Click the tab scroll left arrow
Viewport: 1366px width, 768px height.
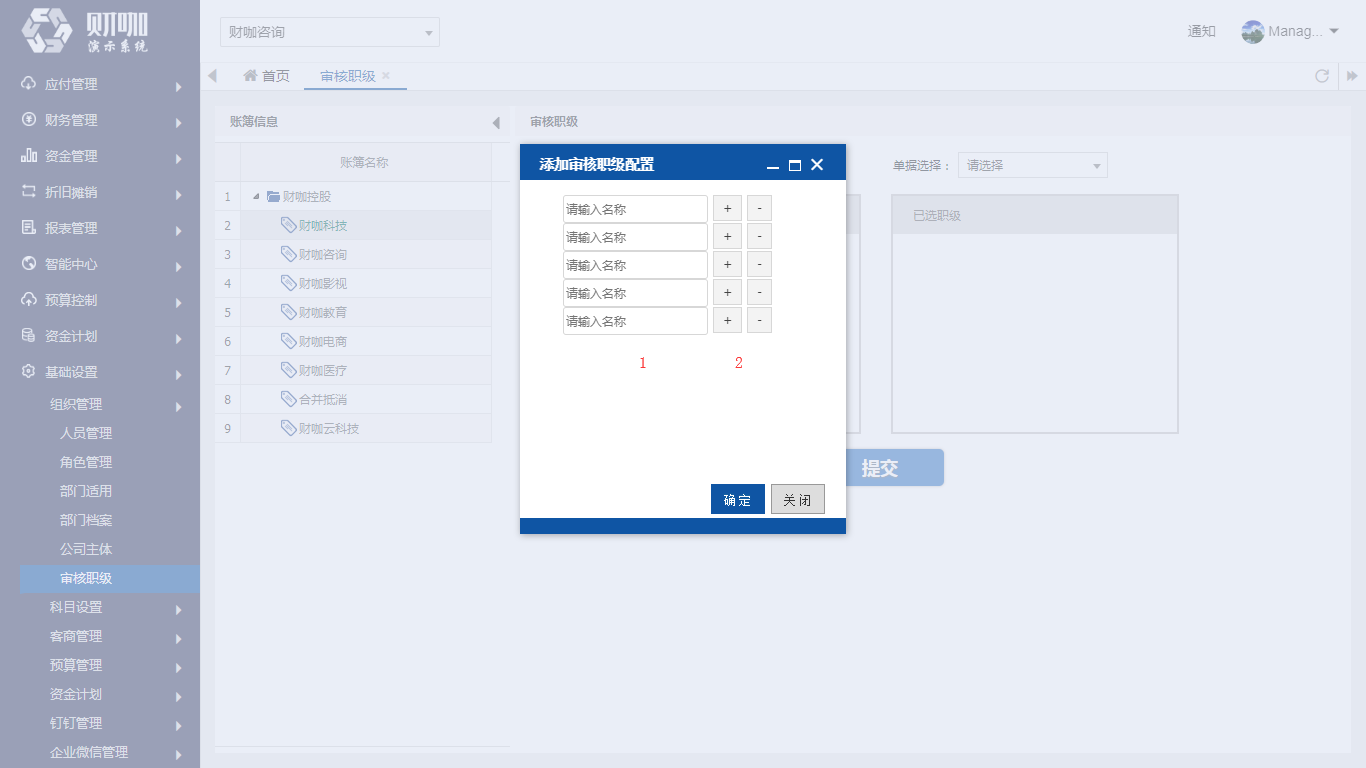212,76
